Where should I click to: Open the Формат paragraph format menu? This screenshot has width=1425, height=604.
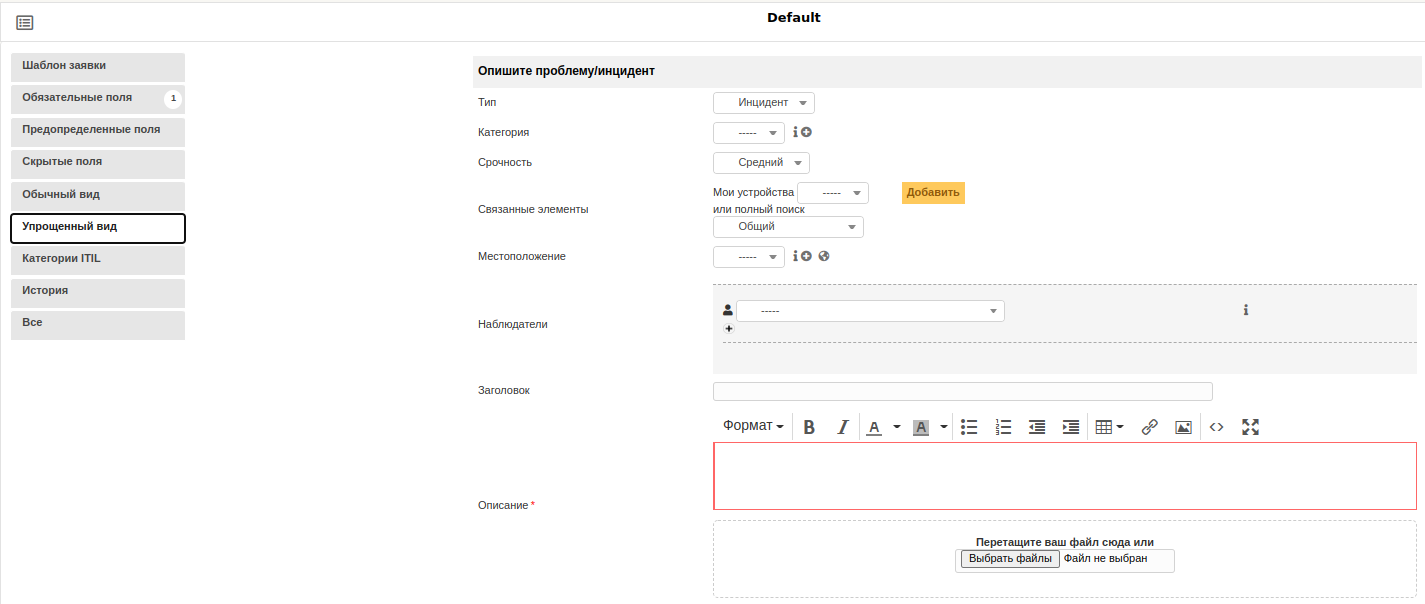[753, 427]
